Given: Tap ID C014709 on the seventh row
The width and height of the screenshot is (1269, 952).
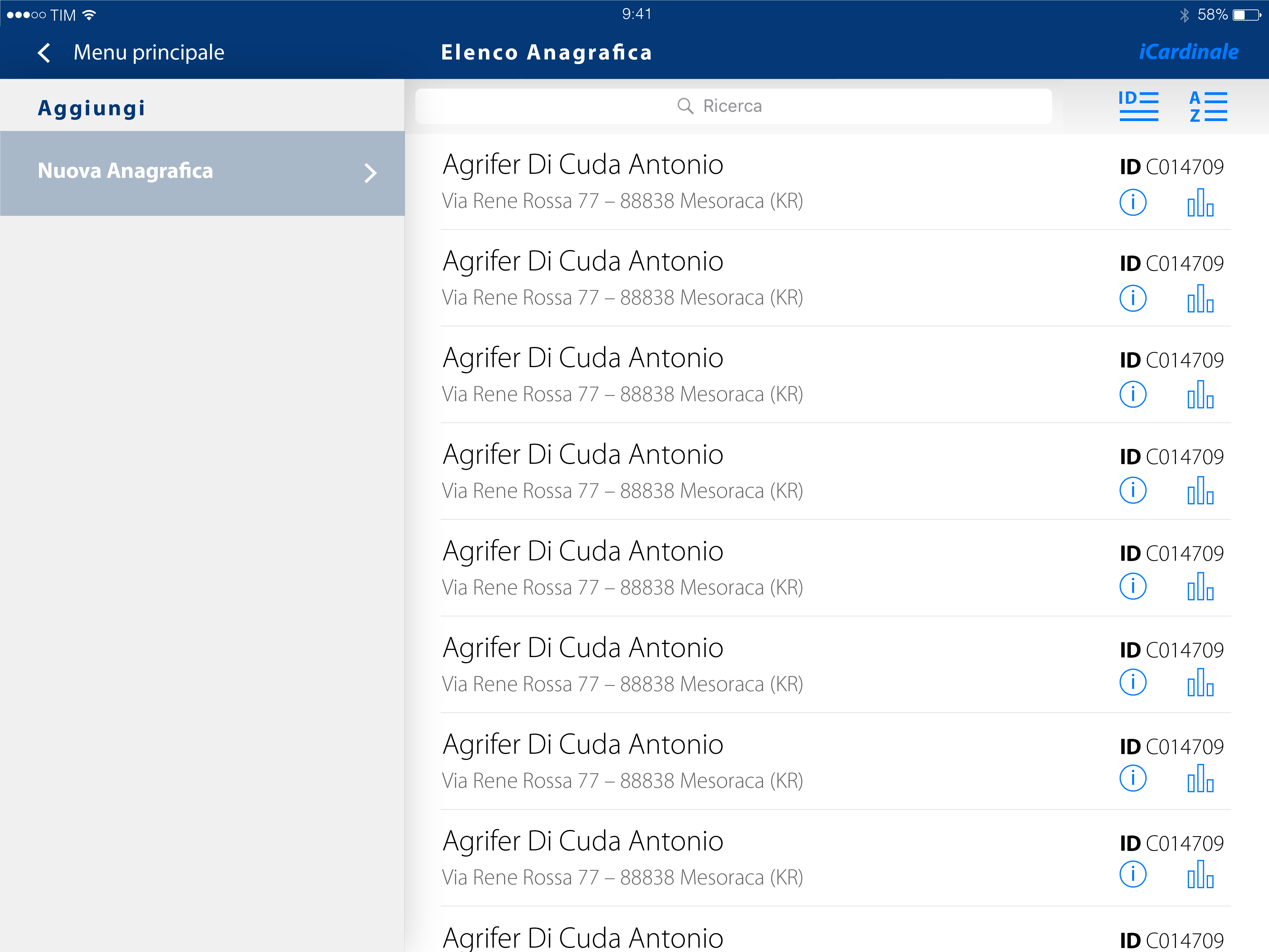Looking at the screenshot, I should point(1171,747).
